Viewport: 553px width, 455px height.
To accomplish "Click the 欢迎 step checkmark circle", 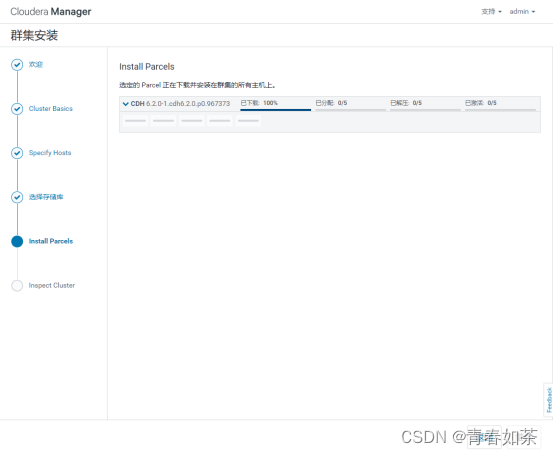I will tap(17, 65).
